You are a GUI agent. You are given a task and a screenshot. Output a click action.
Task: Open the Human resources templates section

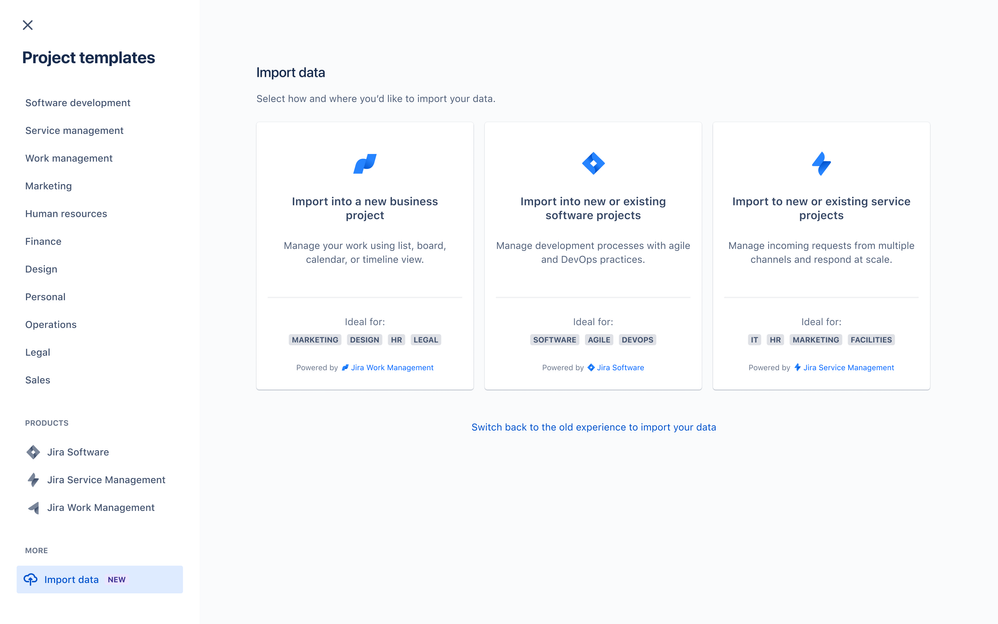(66, 213)
